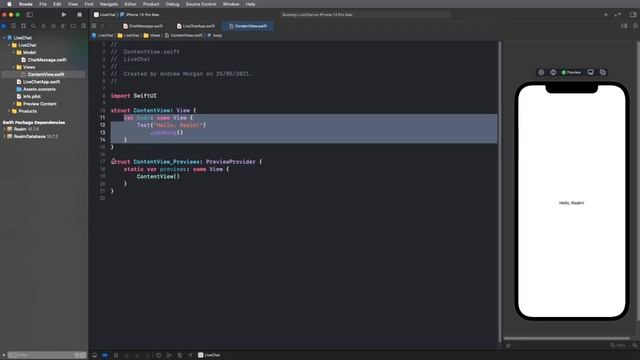The height and width of the screenshot is (360, 640).
Task: Open the Edit menu
Action: pos(57,4)
